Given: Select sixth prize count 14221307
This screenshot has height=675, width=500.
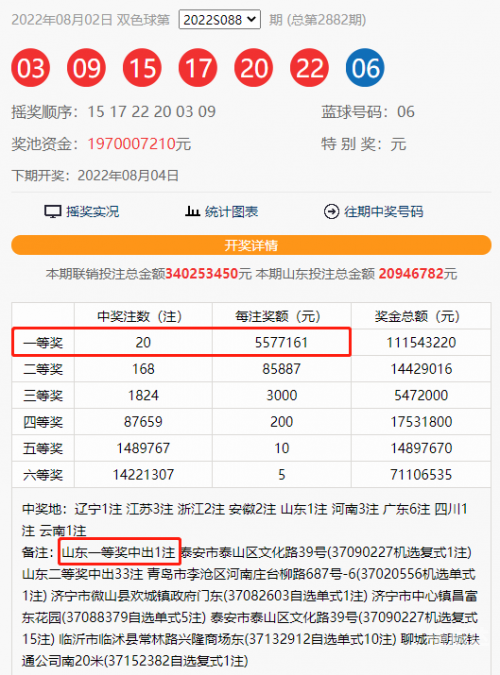Looking at the screenshot, I should click(x=143, y=475).
